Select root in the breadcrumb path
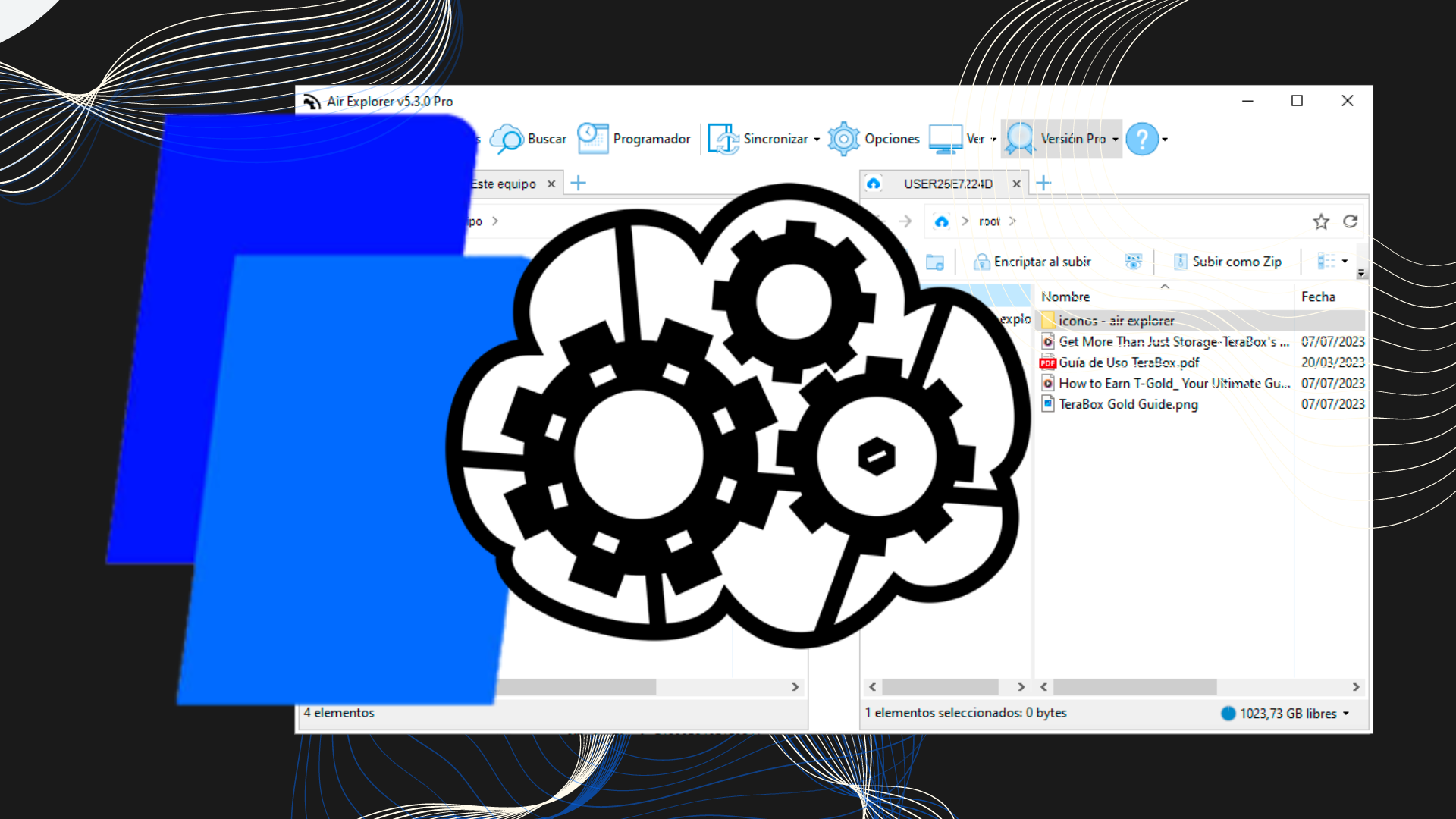The height and width of the screenshot is (819, 1456). pos(989,221)
